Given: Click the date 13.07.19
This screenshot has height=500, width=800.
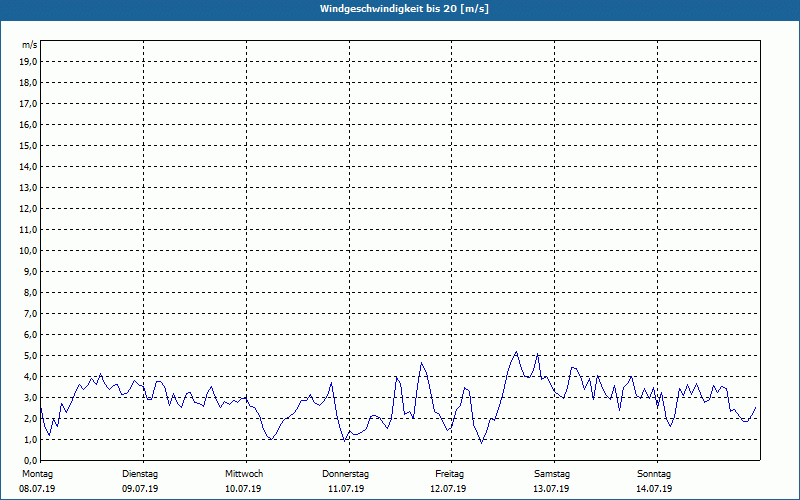Looking at the screenshot, I should coord(551,489).
